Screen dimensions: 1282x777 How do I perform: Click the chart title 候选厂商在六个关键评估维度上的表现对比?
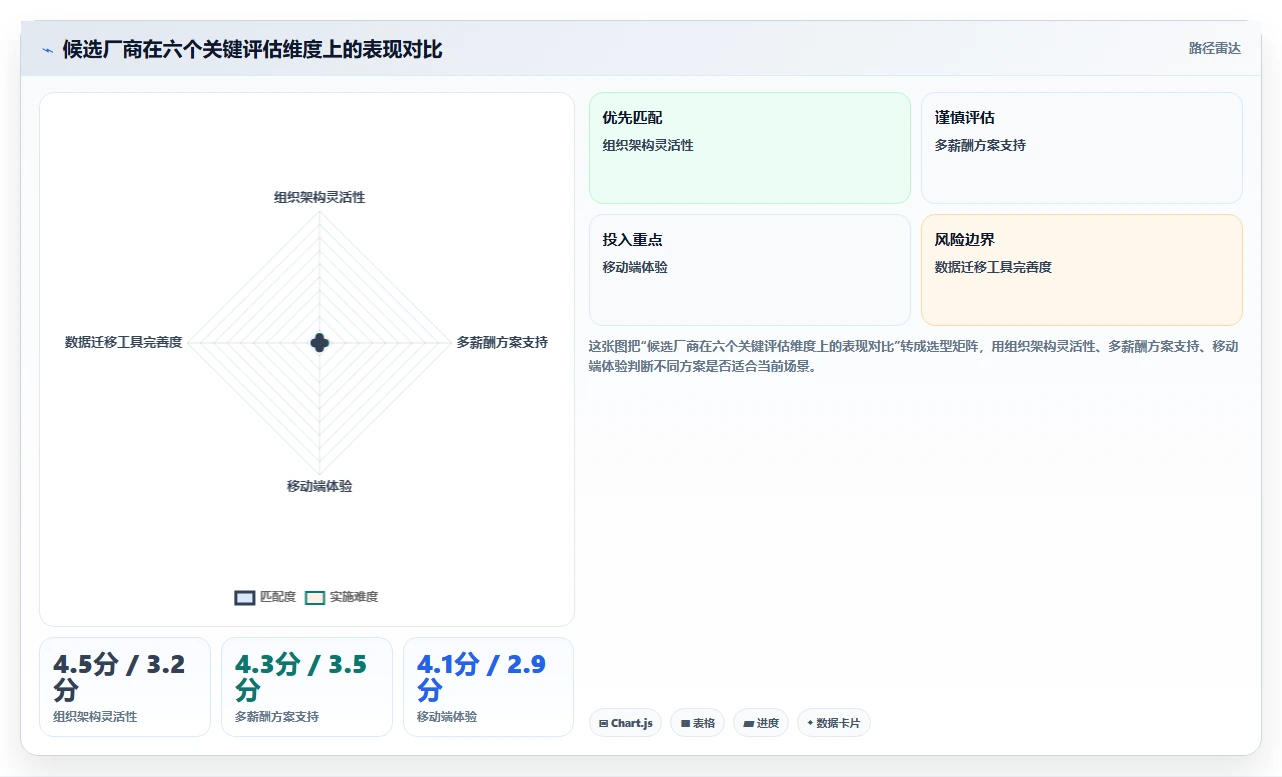252,49
